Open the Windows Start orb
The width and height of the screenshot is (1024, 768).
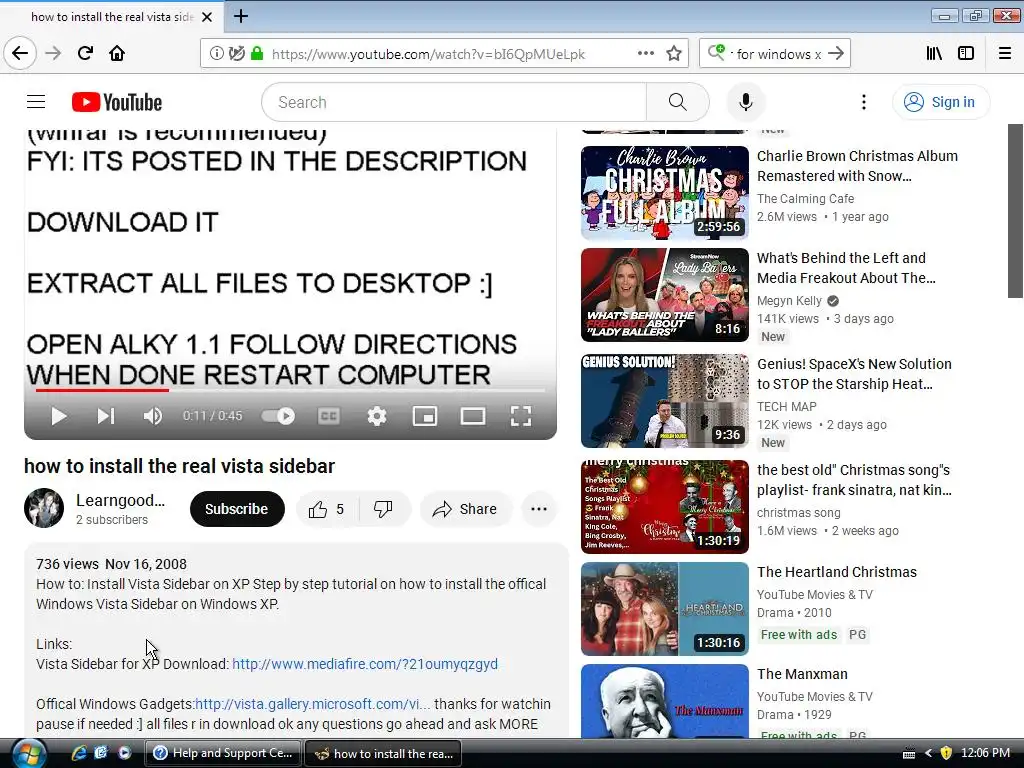(x=27, y=753)
